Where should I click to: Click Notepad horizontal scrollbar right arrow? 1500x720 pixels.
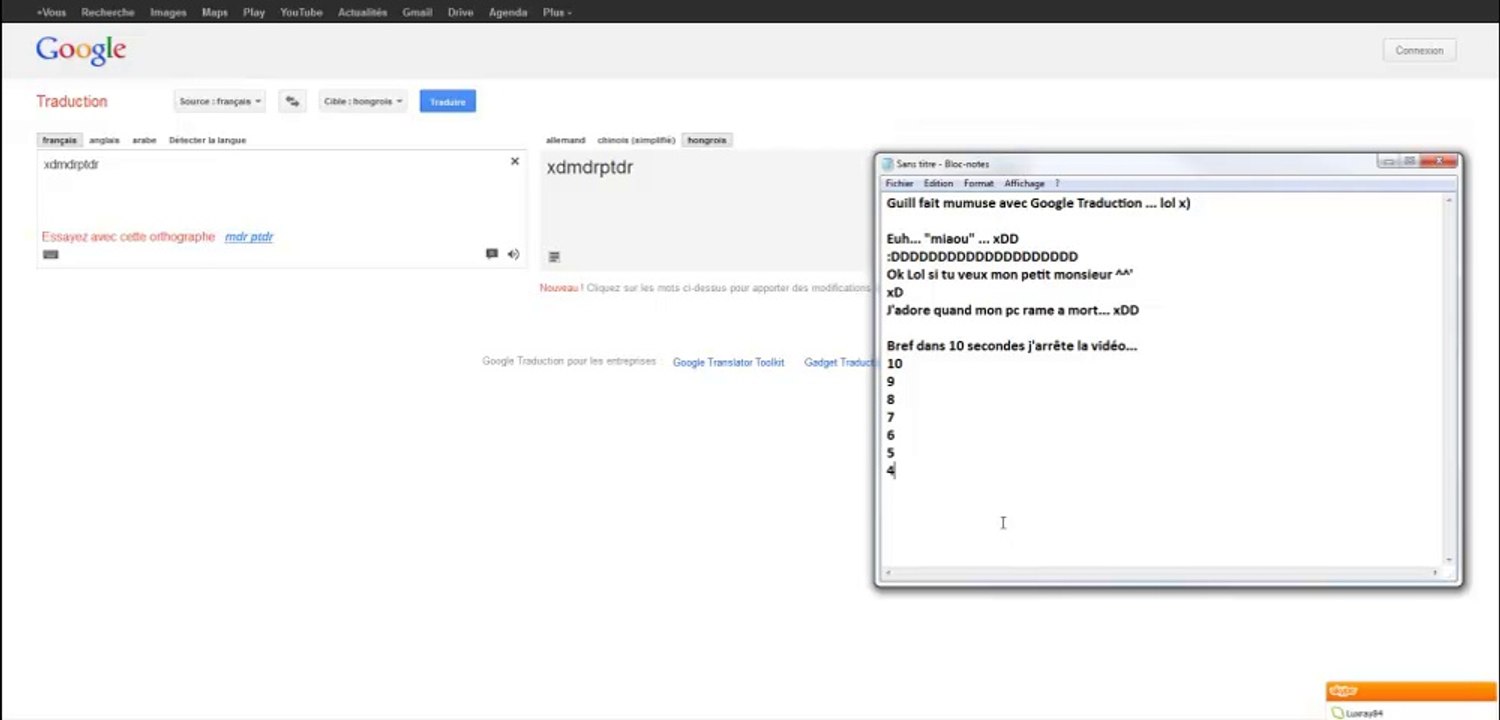(x=1435, y=573)
